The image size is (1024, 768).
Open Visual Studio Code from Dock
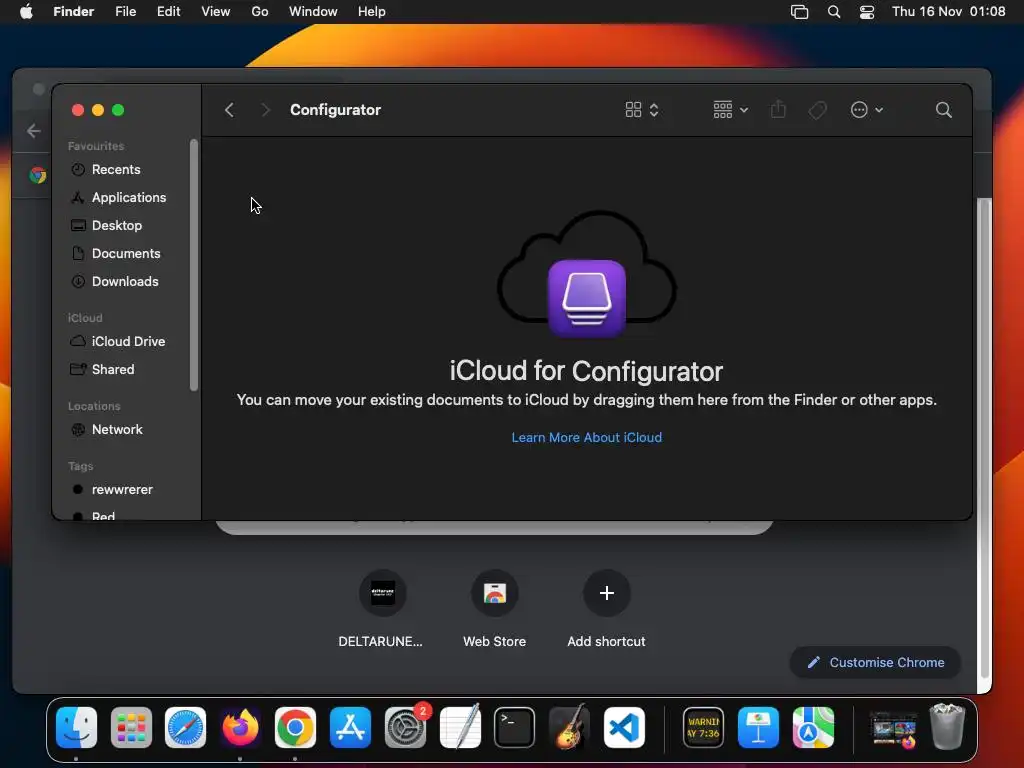tap(624, 728)
